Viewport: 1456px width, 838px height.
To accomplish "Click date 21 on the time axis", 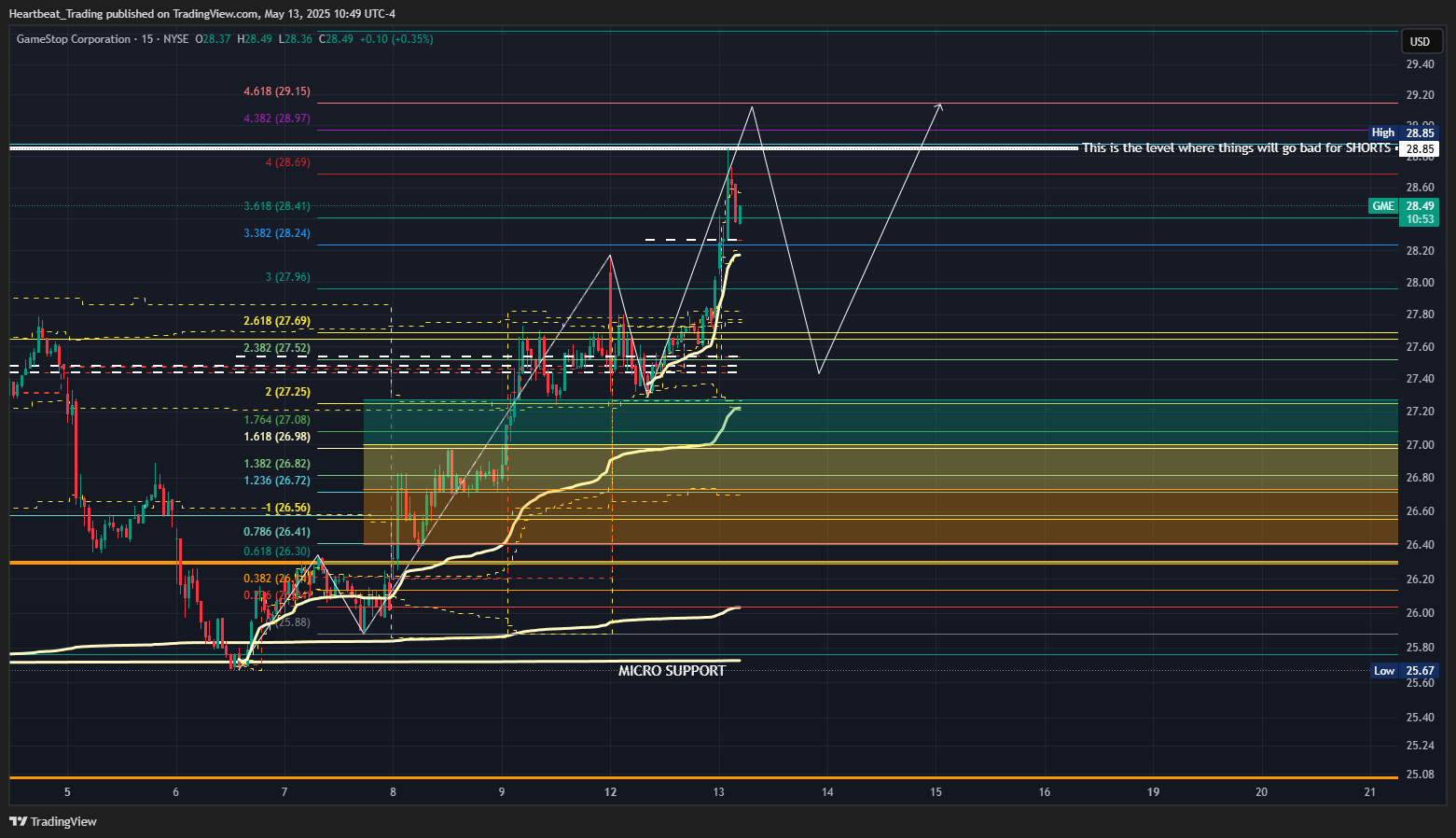I will pyautogui.click(x=1369, y=792).
